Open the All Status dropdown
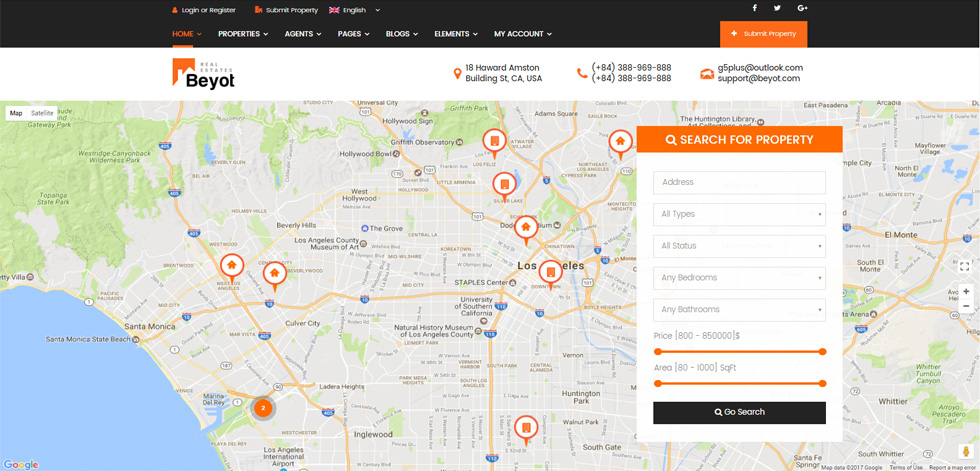 pos(739,246)
